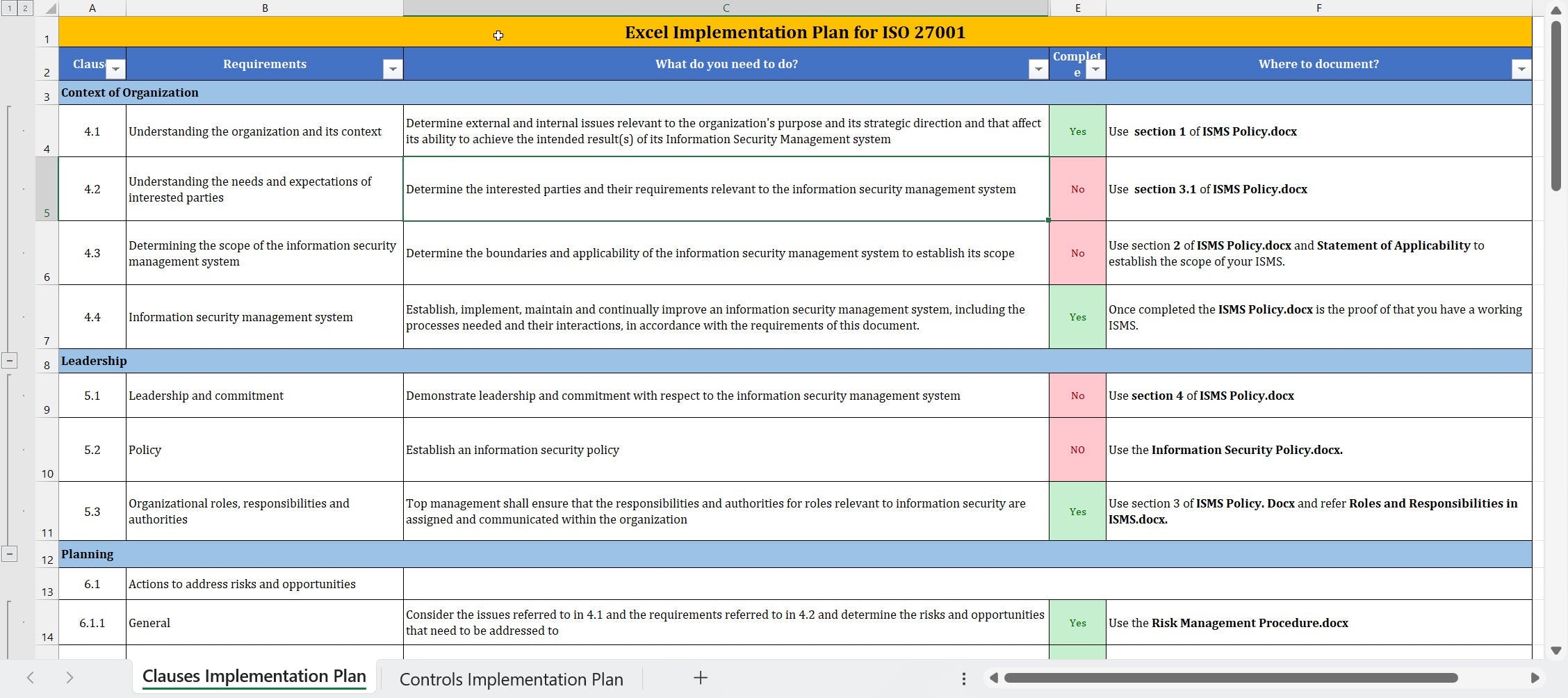
Task: Click the right sheet navigation arrow
Action: pyautogui.click(x=70, y=678)
